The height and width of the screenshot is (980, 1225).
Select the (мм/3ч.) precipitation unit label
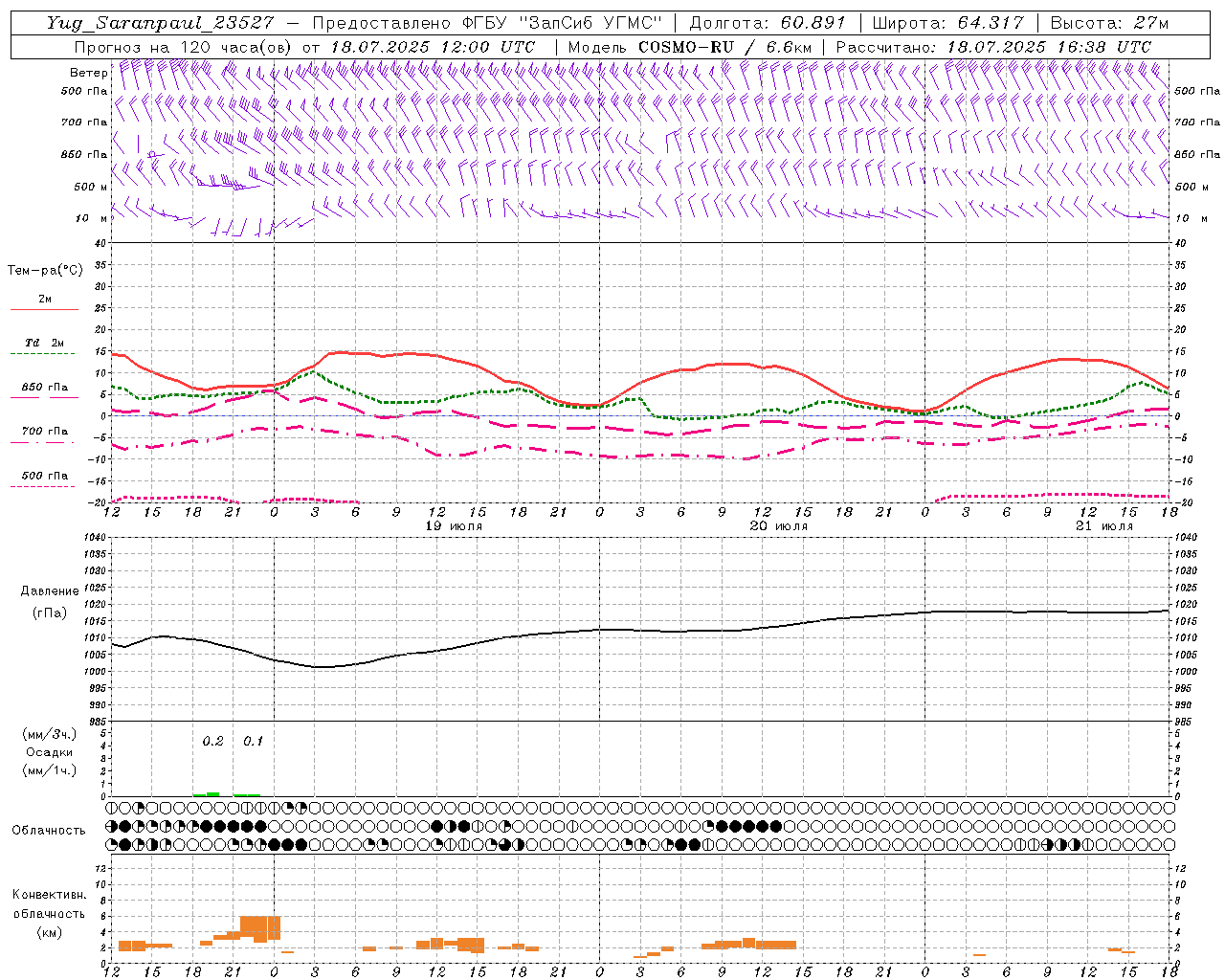point(50,734)
